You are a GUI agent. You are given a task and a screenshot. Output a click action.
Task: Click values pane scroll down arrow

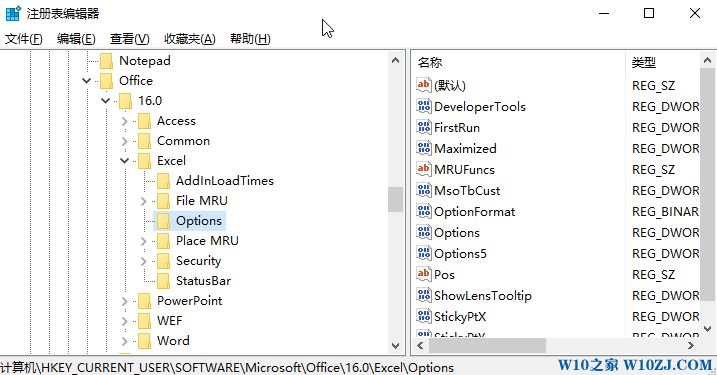coord(707,328)
